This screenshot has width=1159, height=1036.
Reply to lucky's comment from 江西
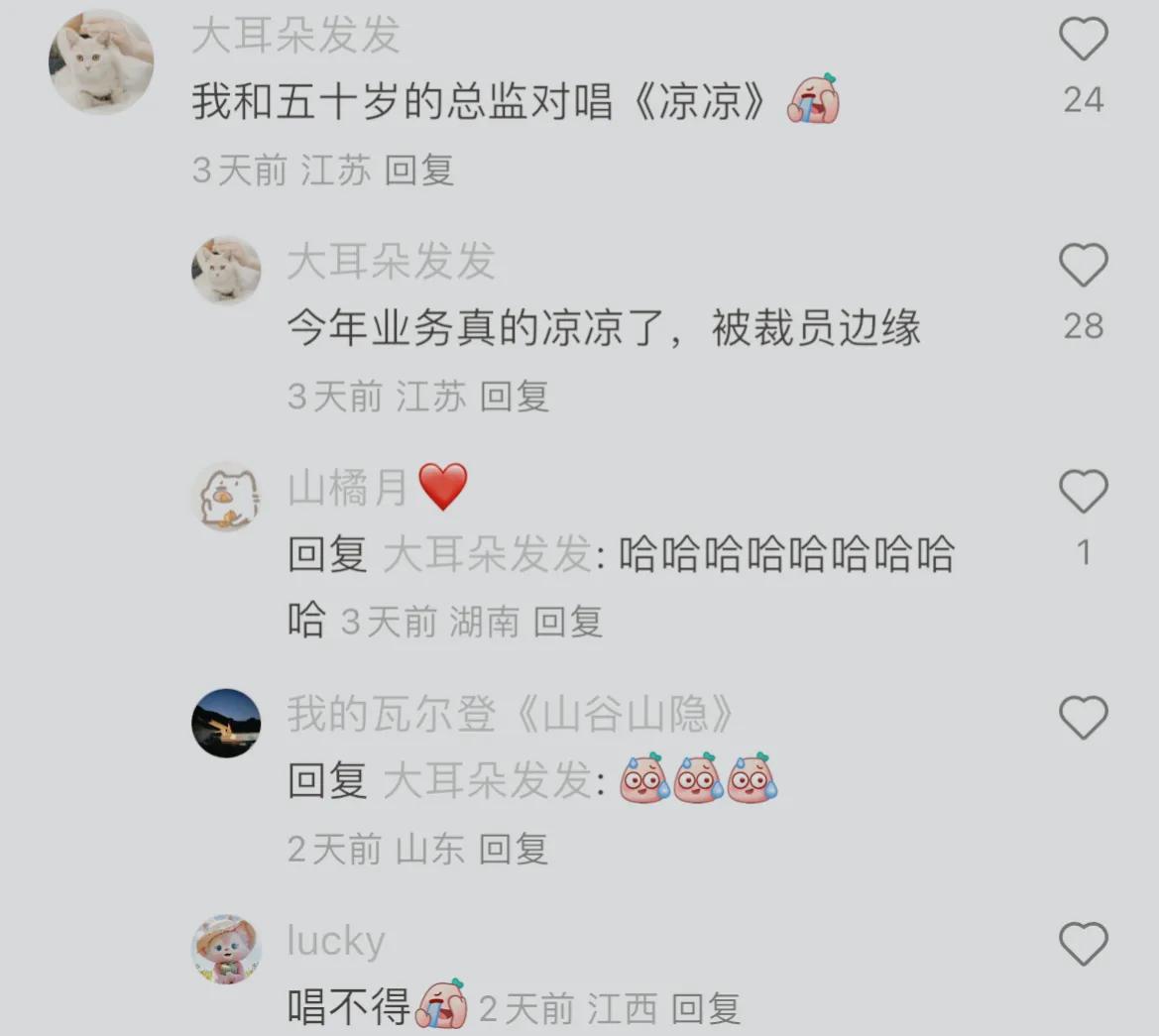(706, 1008)
